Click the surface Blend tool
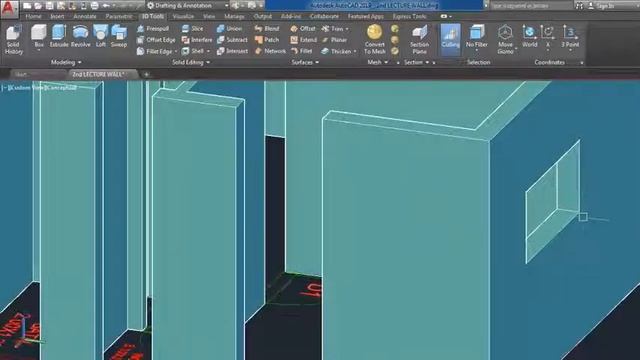Screen dimensions: 640x360 pyautogui.click(x=267, y=29)
